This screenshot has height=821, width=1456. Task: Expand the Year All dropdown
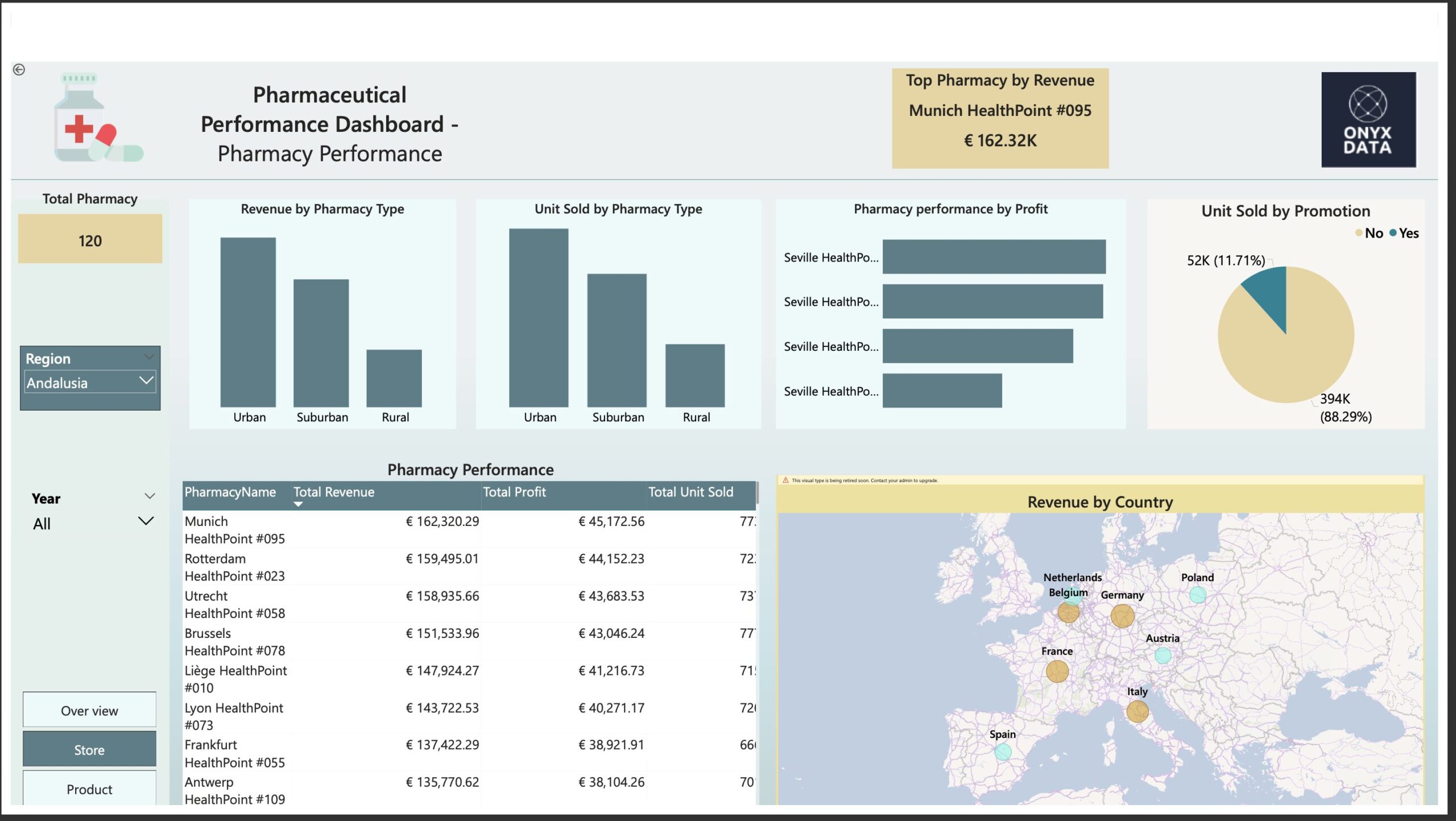click(x=146, y=521)
